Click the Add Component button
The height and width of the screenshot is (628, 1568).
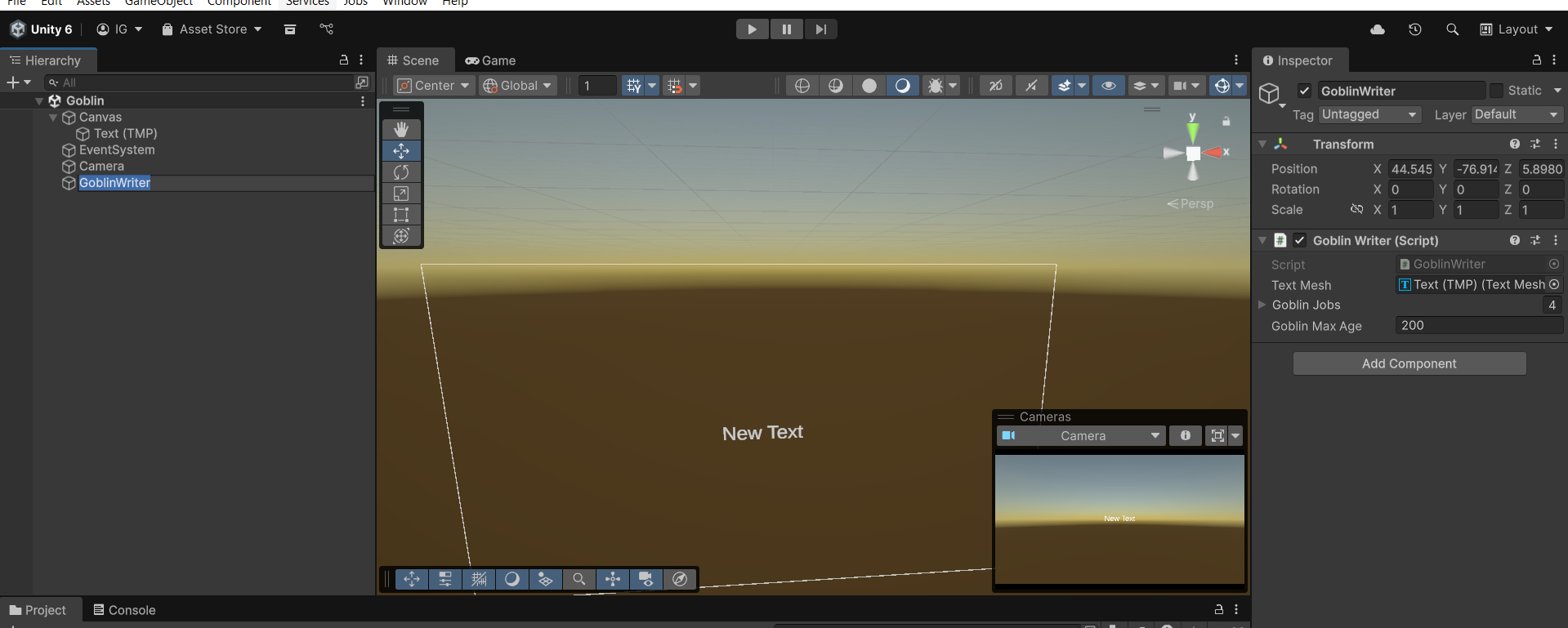pos(1409,363)
